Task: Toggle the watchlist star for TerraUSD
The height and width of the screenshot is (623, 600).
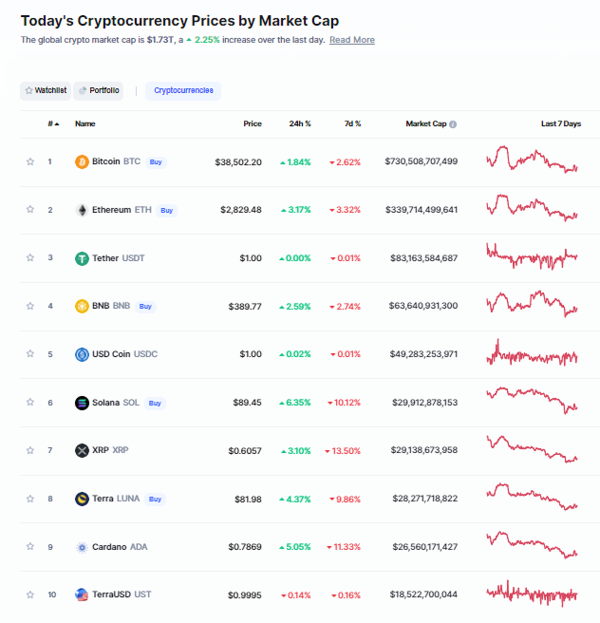Action: (30, 595)
